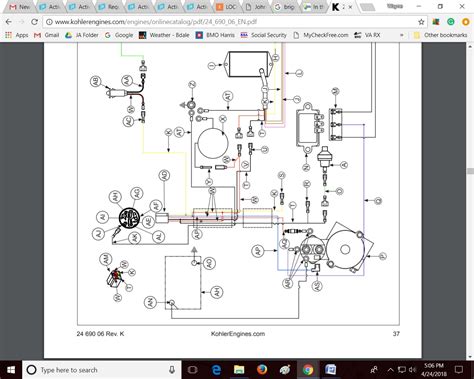Click the Cortana circle icon

31,370
